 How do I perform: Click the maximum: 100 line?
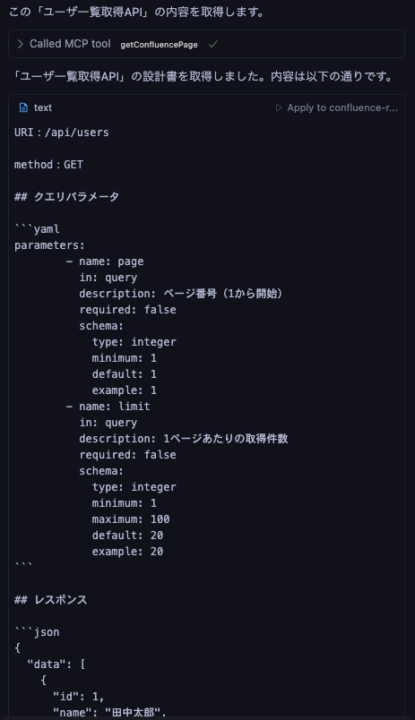pyautogui.click(x=131, y=519)
